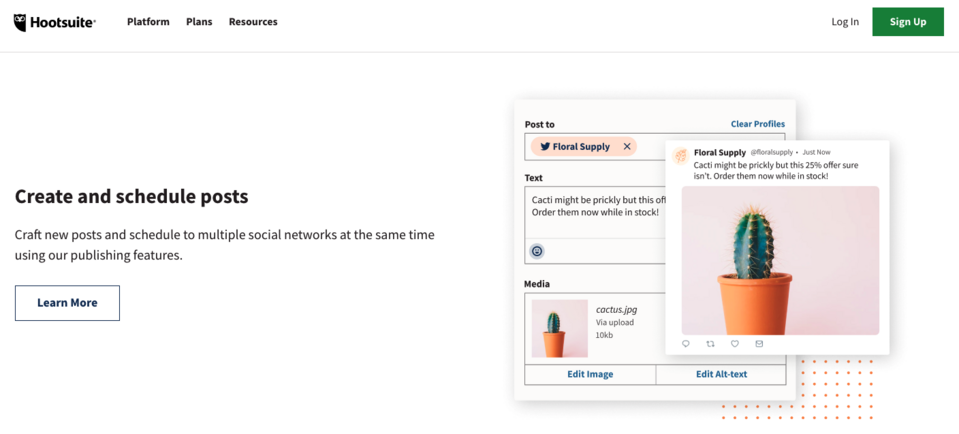Open the Platform menu
959x434 pixels.
(x=148, y=22)
